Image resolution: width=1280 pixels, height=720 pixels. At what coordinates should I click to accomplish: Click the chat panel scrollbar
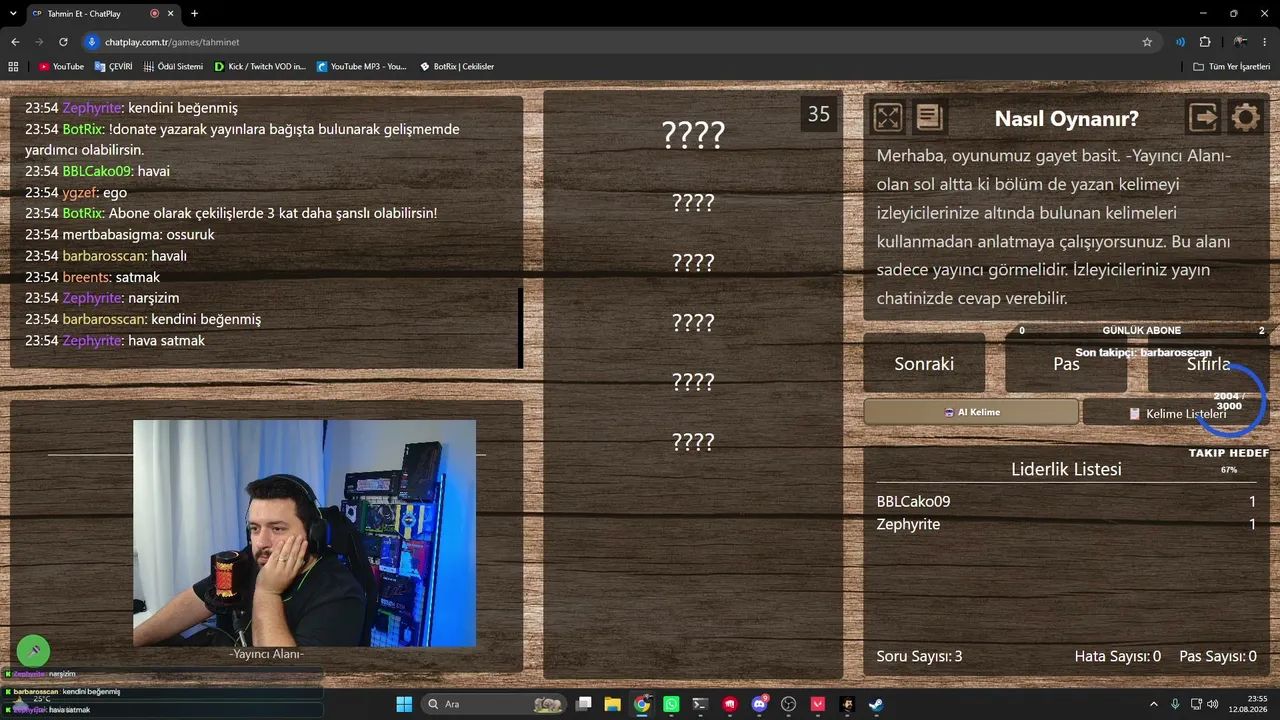[520, 328]
